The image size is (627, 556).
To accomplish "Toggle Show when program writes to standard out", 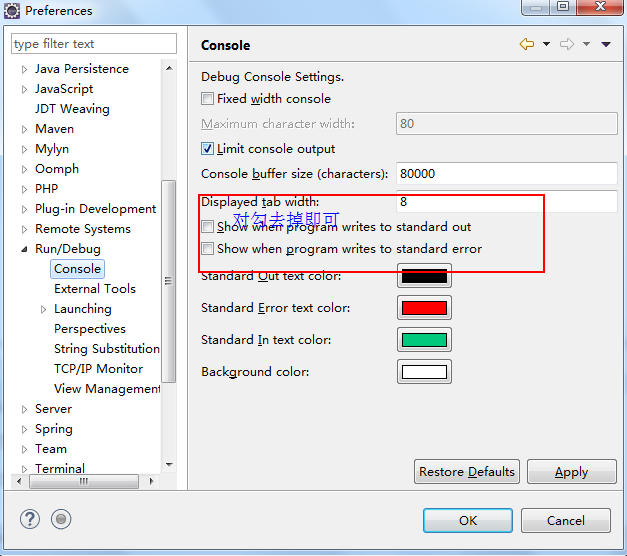I will tap(207, 227).
